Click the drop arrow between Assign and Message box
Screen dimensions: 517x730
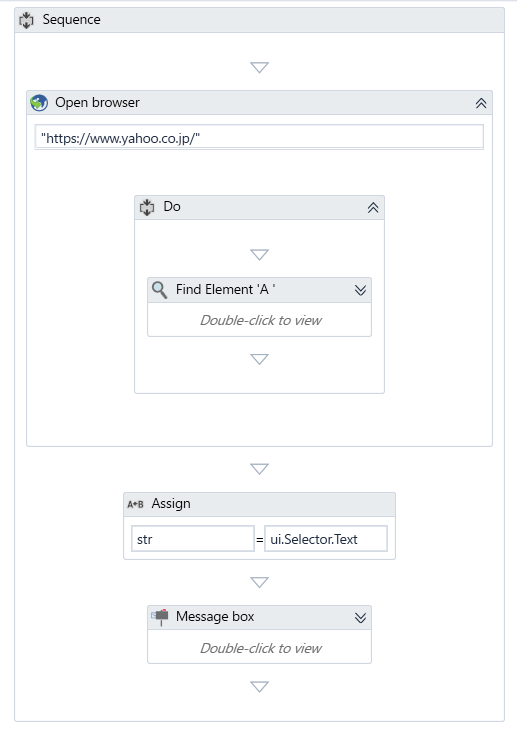259,582
